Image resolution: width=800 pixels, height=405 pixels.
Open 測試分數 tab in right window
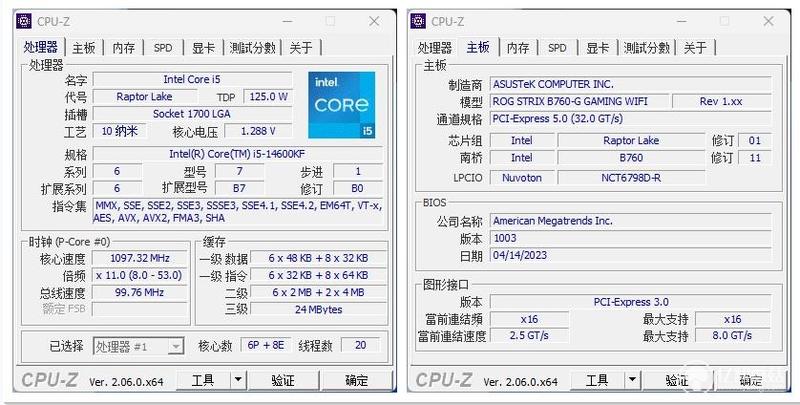tap(647, 48)
